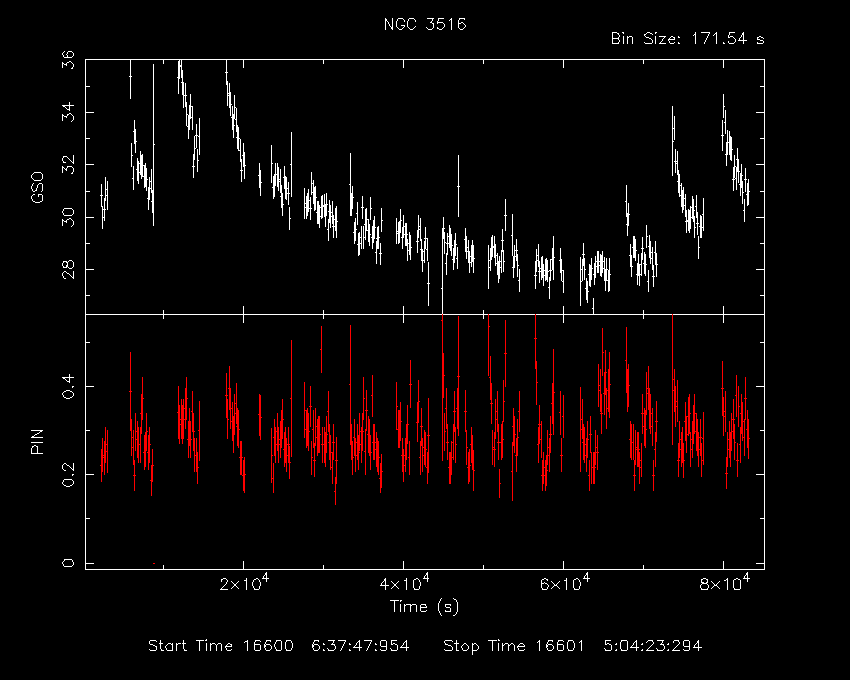Click the PIN y-axis label
The height and width of the screenshot is (680, 850).
(x=37, y=441)
